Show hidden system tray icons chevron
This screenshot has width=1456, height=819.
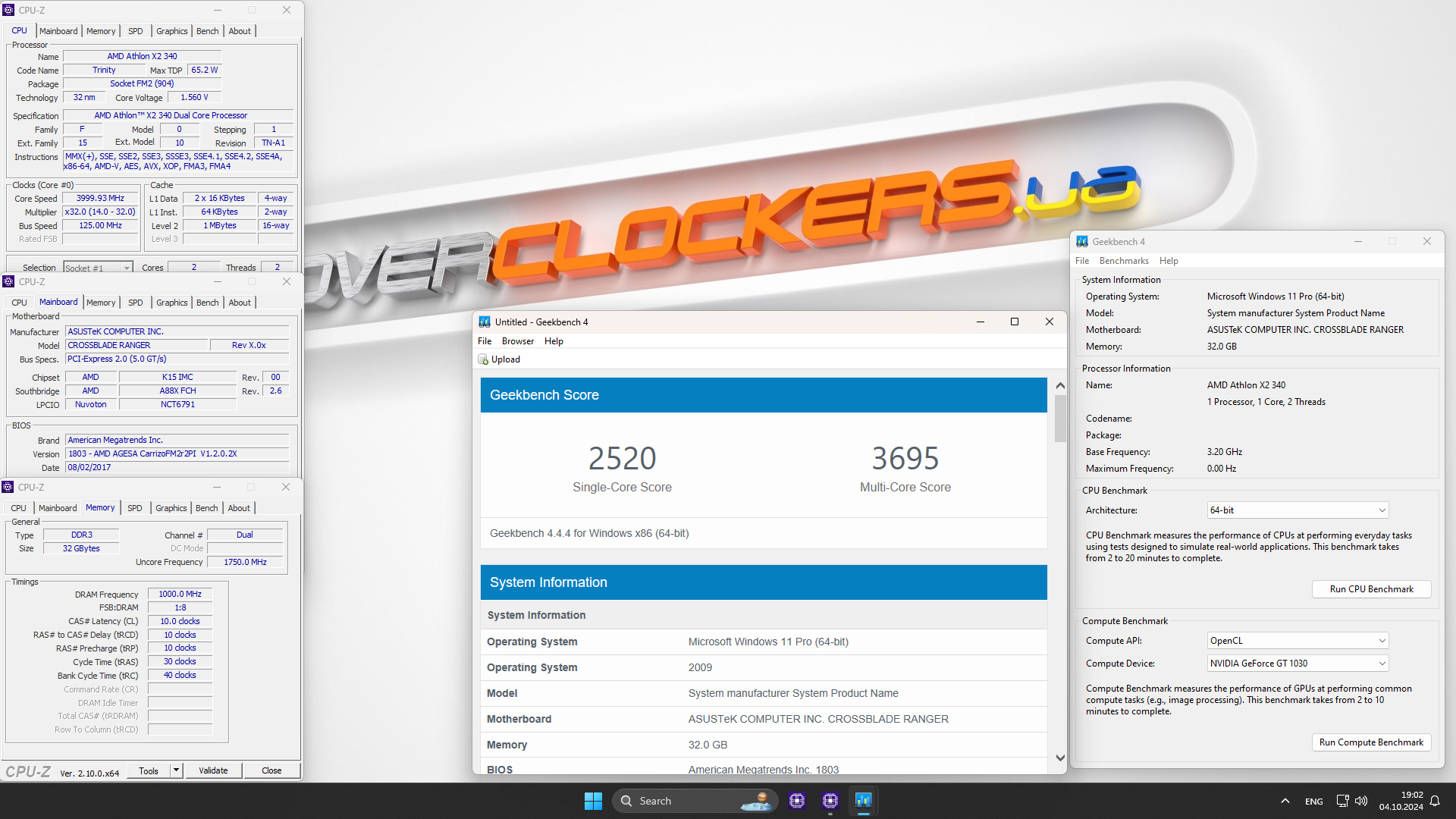click(1285, 801)
